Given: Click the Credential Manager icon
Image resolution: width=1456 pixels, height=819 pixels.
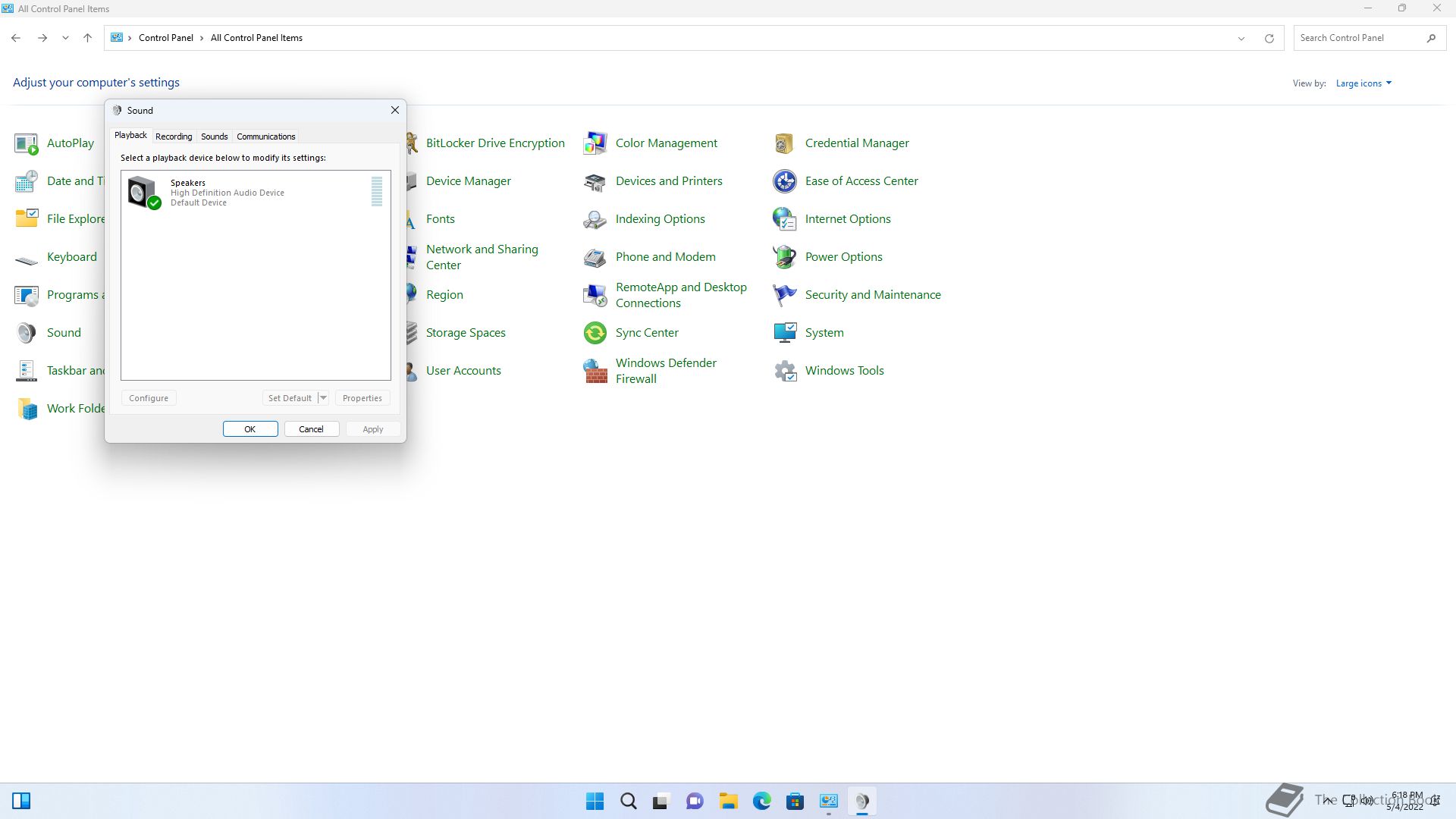Looking at the screenshot, I should point(785,143).
